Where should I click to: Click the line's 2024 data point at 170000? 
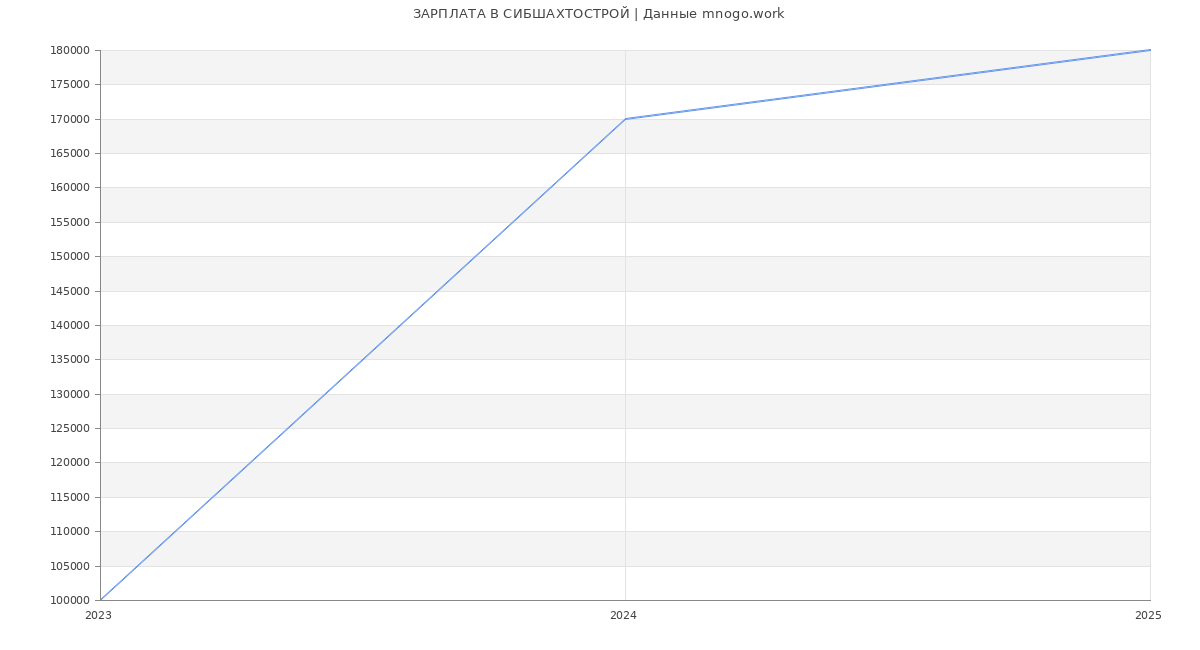(625, 119)
